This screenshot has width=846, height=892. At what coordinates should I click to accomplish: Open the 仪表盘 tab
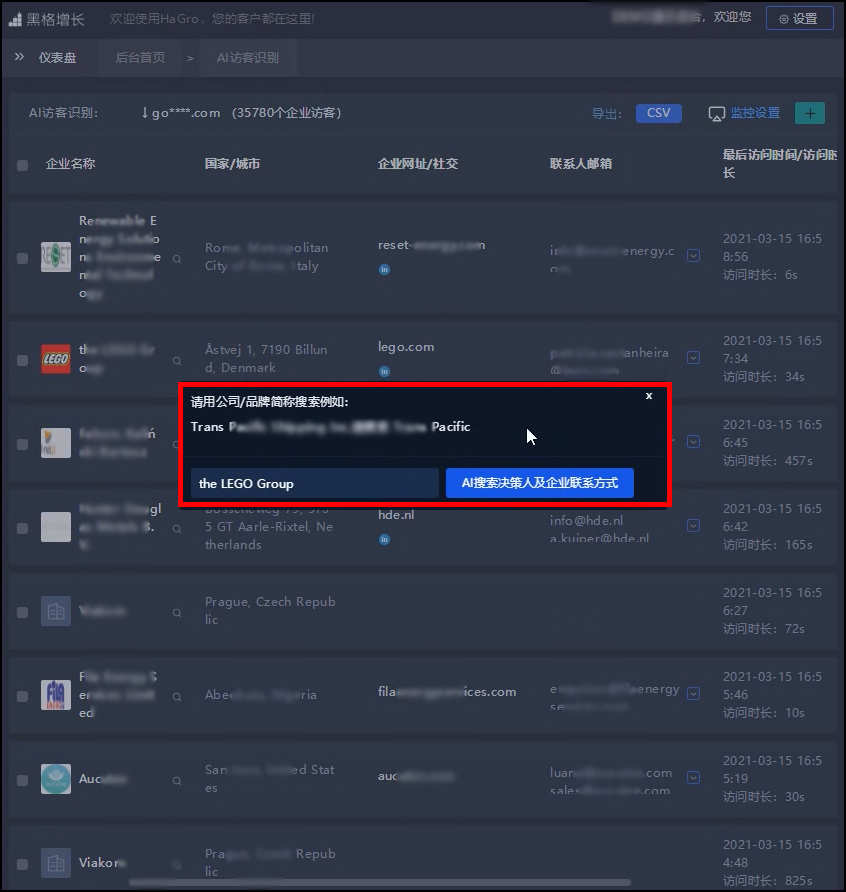(x=57, y=58)
